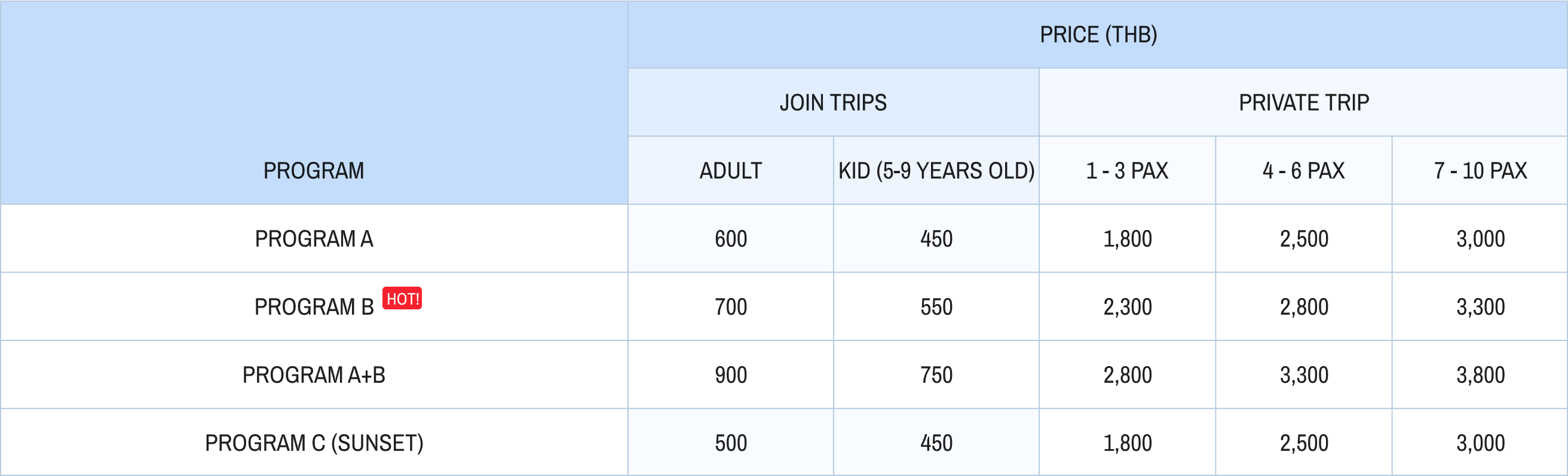Viewport: 1568px width, 476px height.
Task: Click the PROGRAM A+B row label
Action: pos(314,375)
